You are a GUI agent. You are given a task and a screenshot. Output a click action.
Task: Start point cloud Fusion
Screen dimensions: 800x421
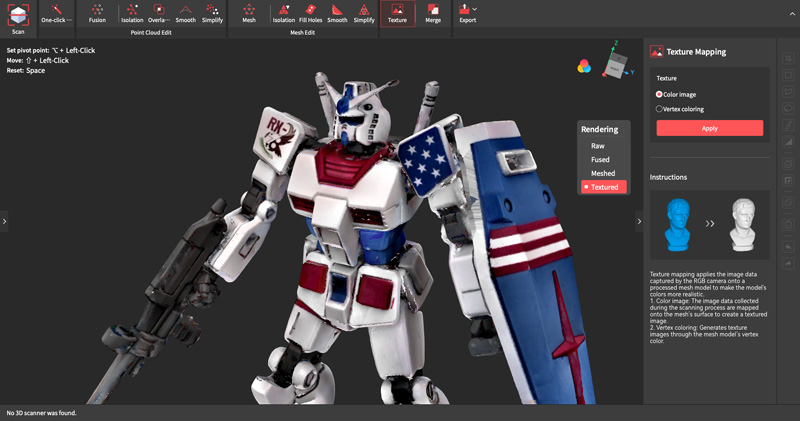97,14
